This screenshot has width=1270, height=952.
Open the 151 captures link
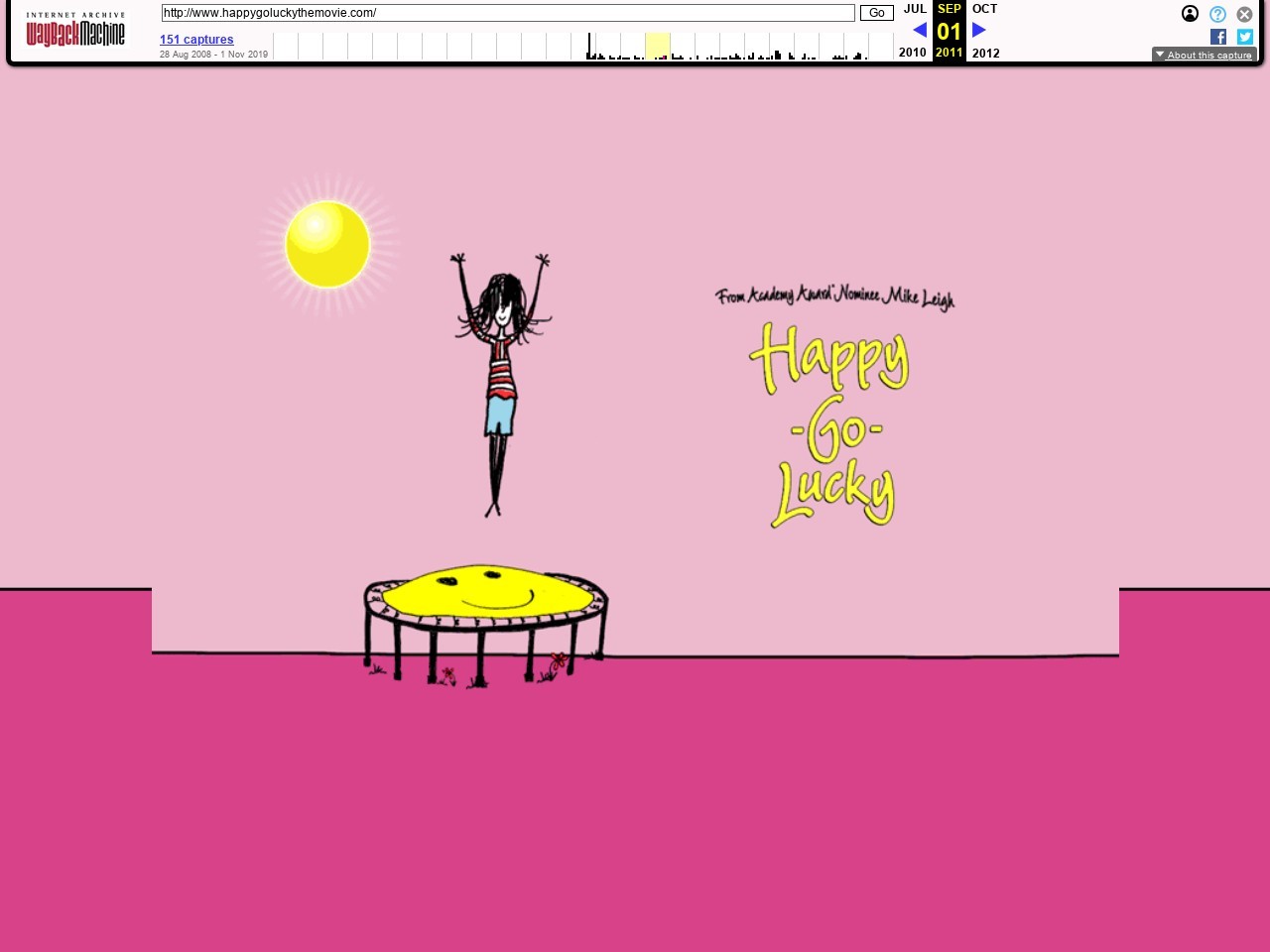coord(196,40)
